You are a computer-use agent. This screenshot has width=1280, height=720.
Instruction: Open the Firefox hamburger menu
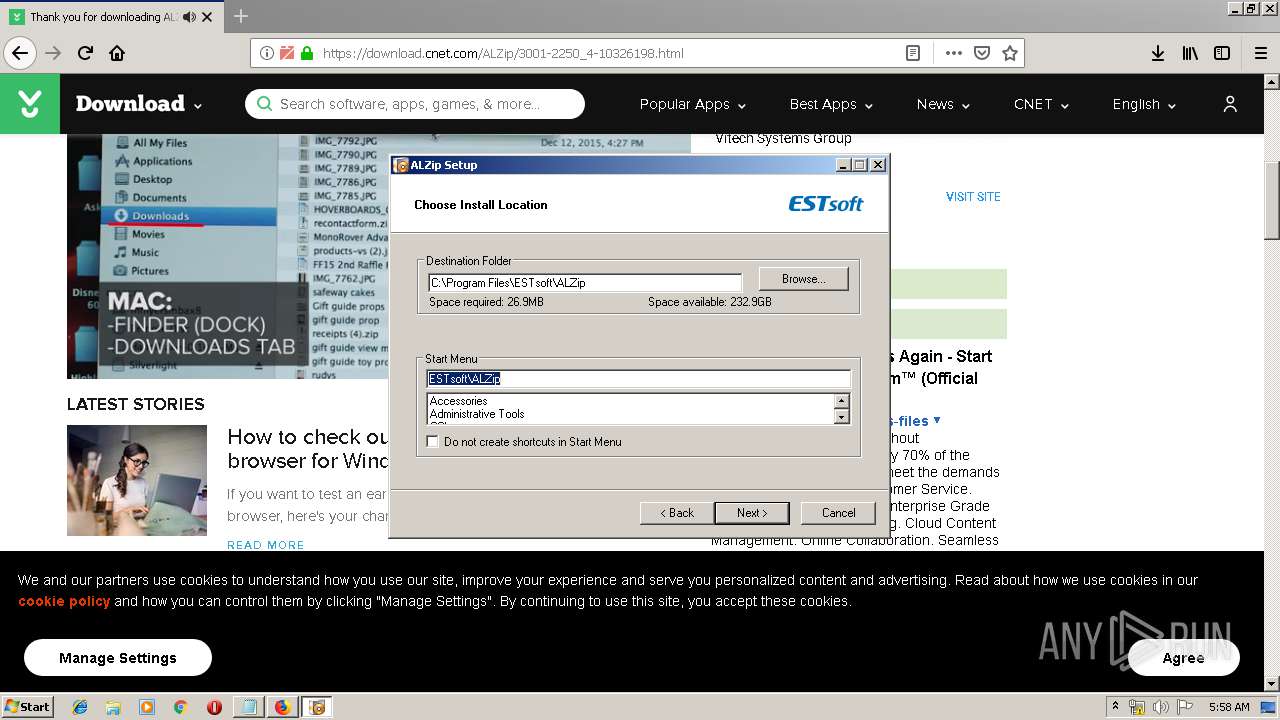(x=1260, y=53)
